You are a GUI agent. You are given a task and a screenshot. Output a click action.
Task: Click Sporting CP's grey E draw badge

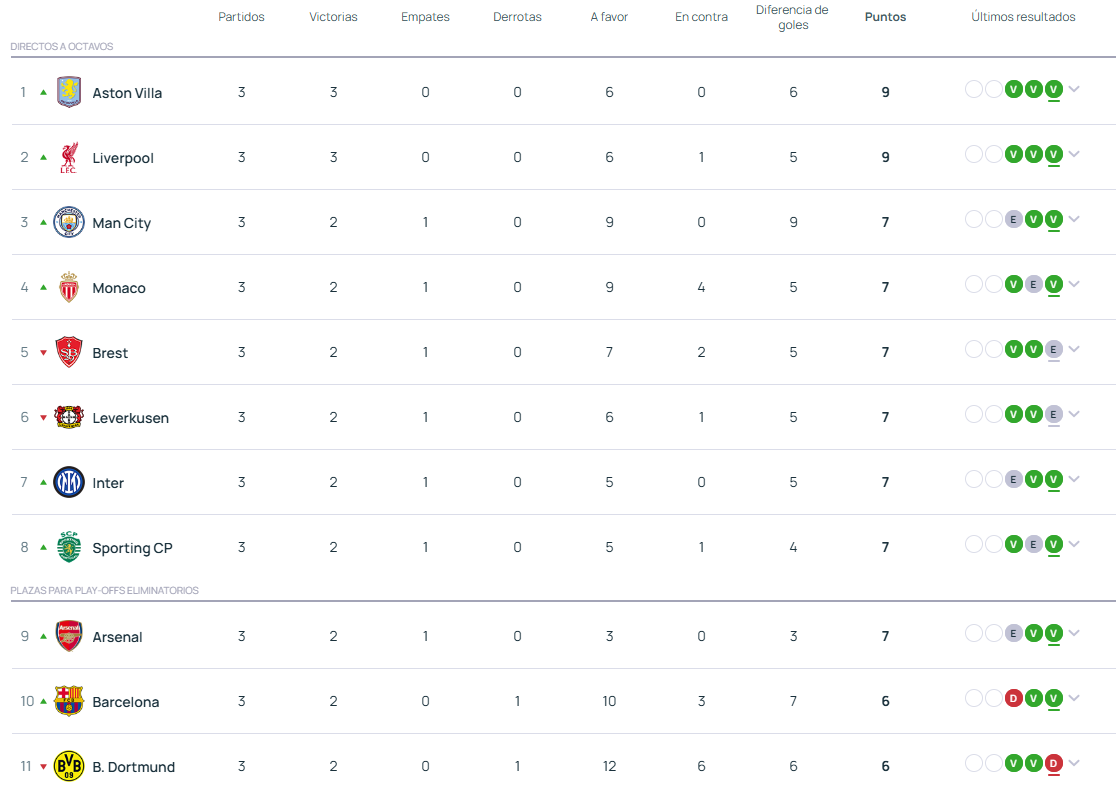coord(1033,544)
